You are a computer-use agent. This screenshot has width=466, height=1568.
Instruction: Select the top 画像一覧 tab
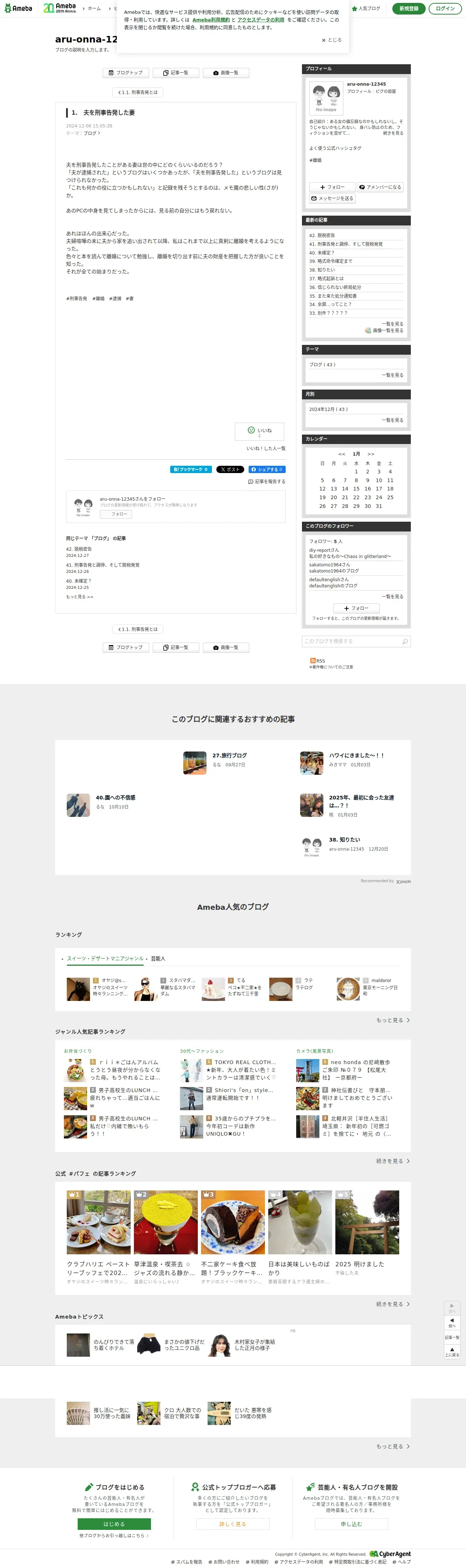(226, 73)
